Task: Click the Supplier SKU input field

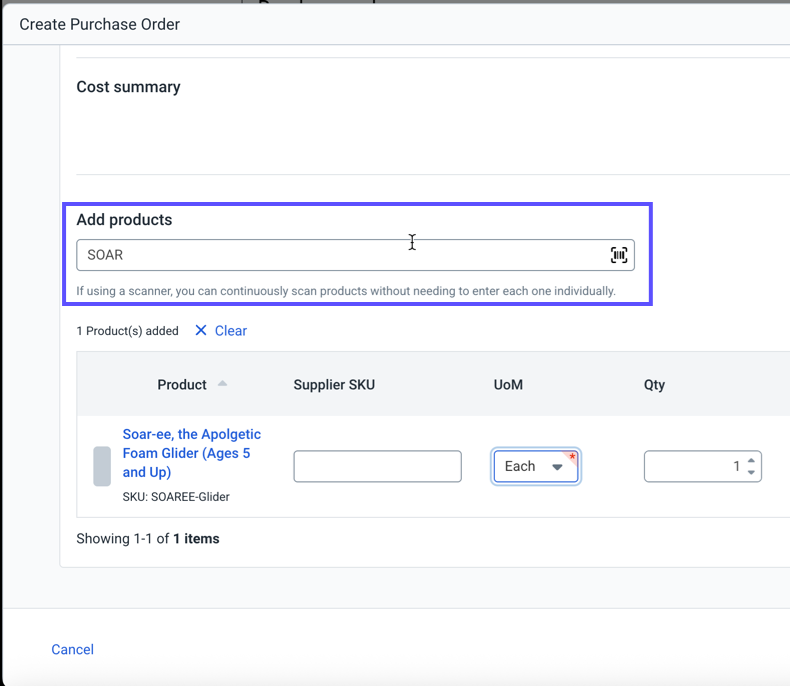Action: pyautogui.click(x=377, y=466)
